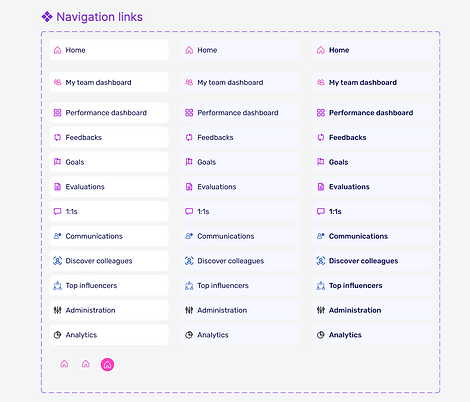Click My team dashboard people icon, left column
This screenshot has height=402, width=470.
[57, 82]
